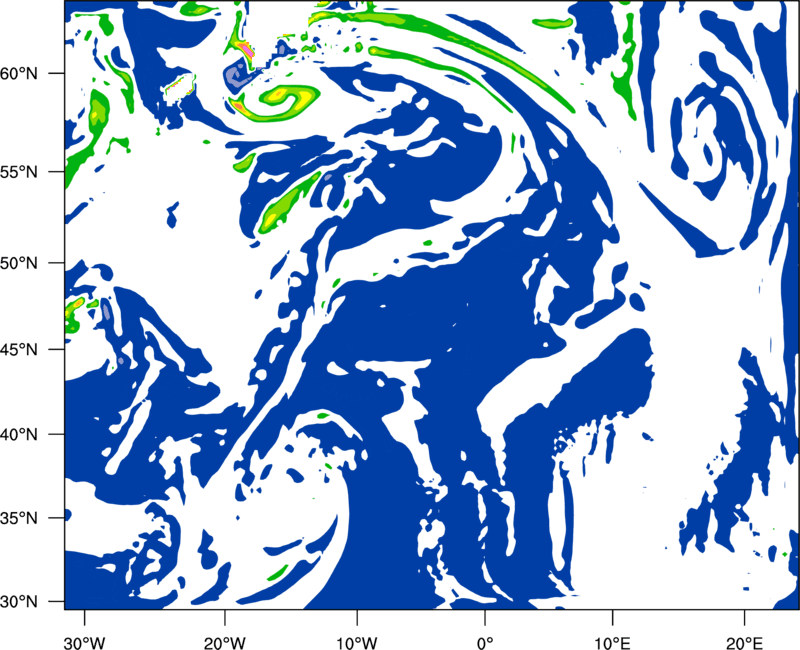This screenshot has height=650, width=800.
Task: Click the 60°N latitude label
Action: [x=19, y=74]
